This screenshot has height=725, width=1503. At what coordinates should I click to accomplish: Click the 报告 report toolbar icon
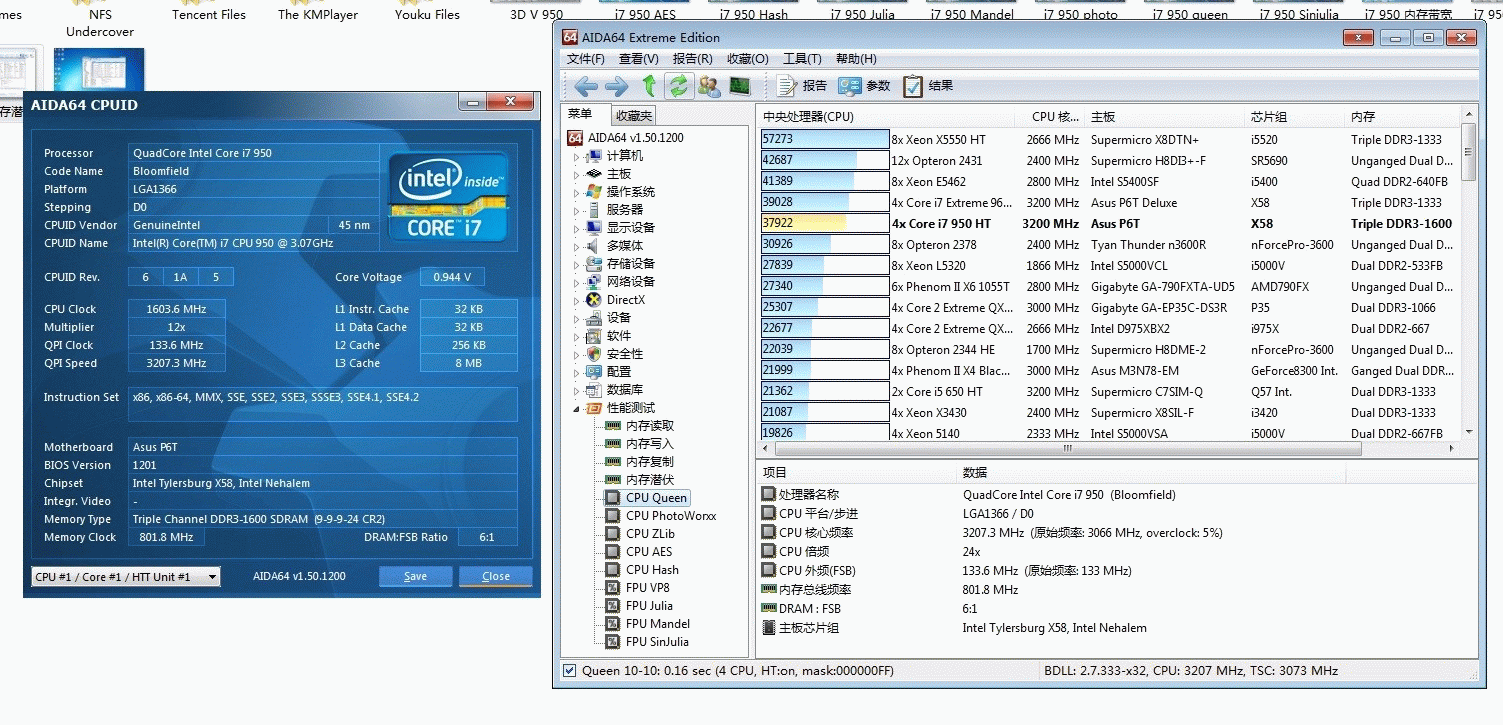coord(802,86)
